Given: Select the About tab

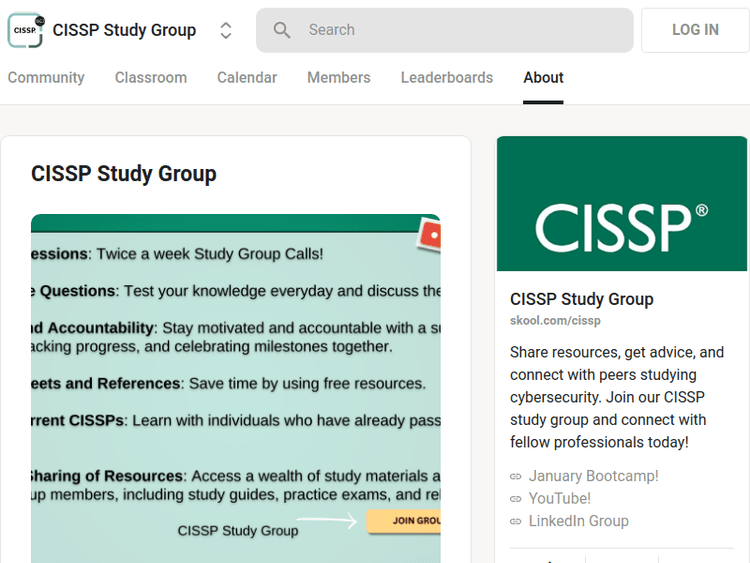Looking at the screenshot, I should click(x=543, y=77).
